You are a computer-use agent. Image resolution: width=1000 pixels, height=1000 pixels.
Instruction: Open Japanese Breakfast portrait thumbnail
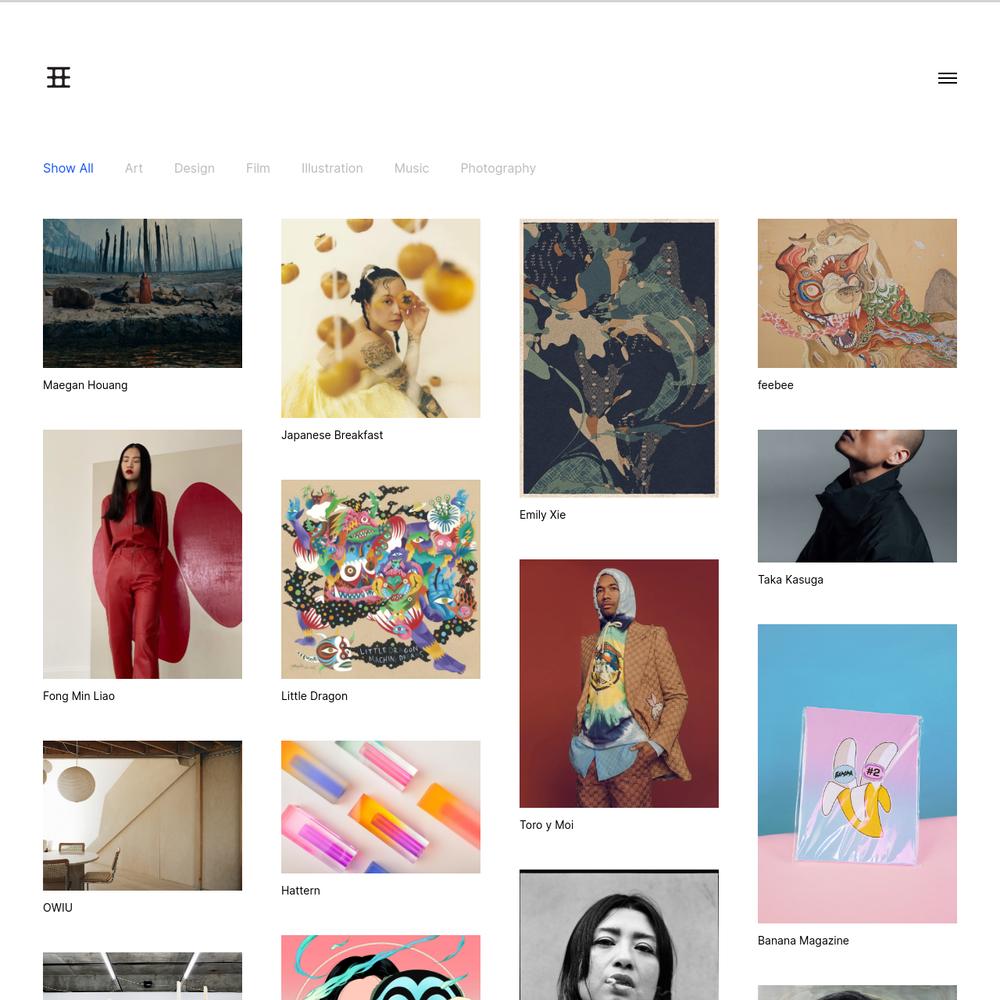click(381, 318)
